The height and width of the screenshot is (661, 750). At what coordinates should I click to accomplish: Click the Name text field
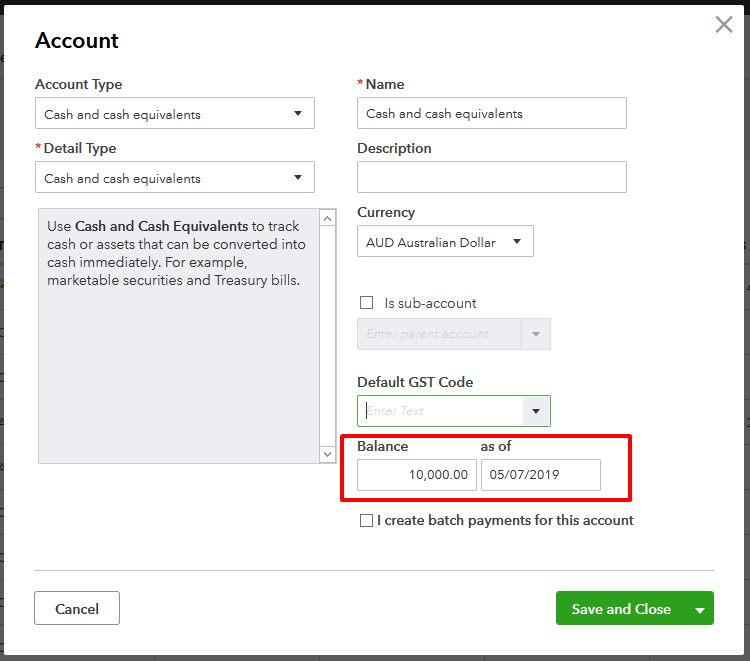(491, 114)
